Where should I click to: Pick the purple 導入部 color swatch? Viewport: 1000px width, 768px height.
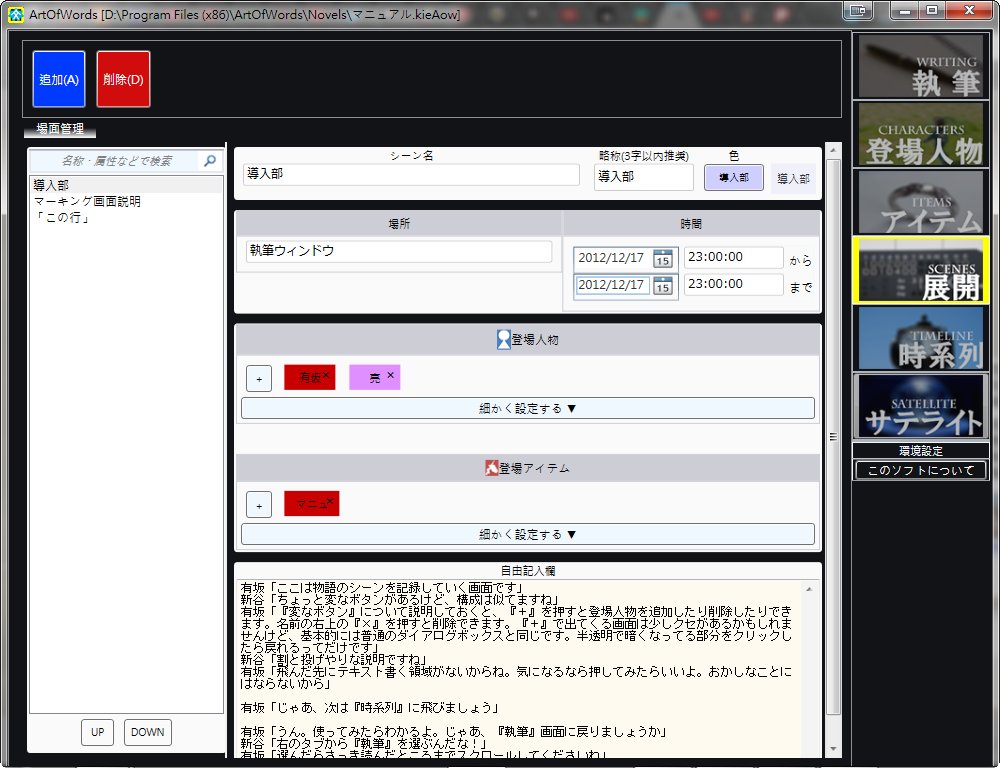733,177
